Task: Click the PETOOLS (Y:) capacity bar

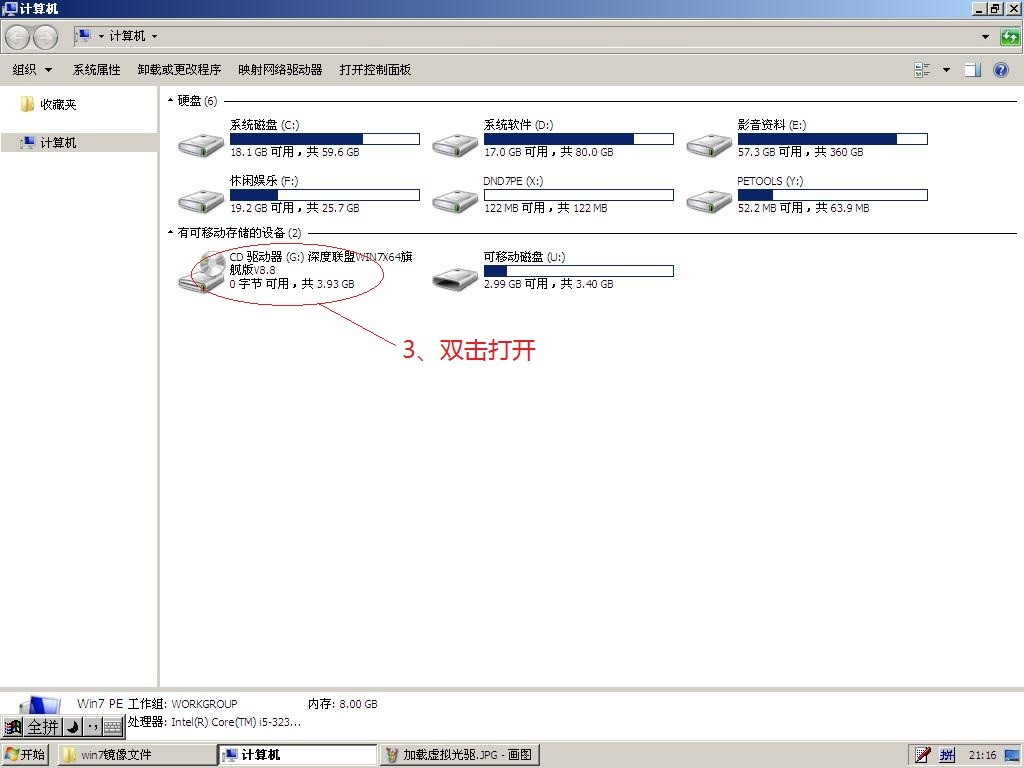Action: [x=833, y=195]
